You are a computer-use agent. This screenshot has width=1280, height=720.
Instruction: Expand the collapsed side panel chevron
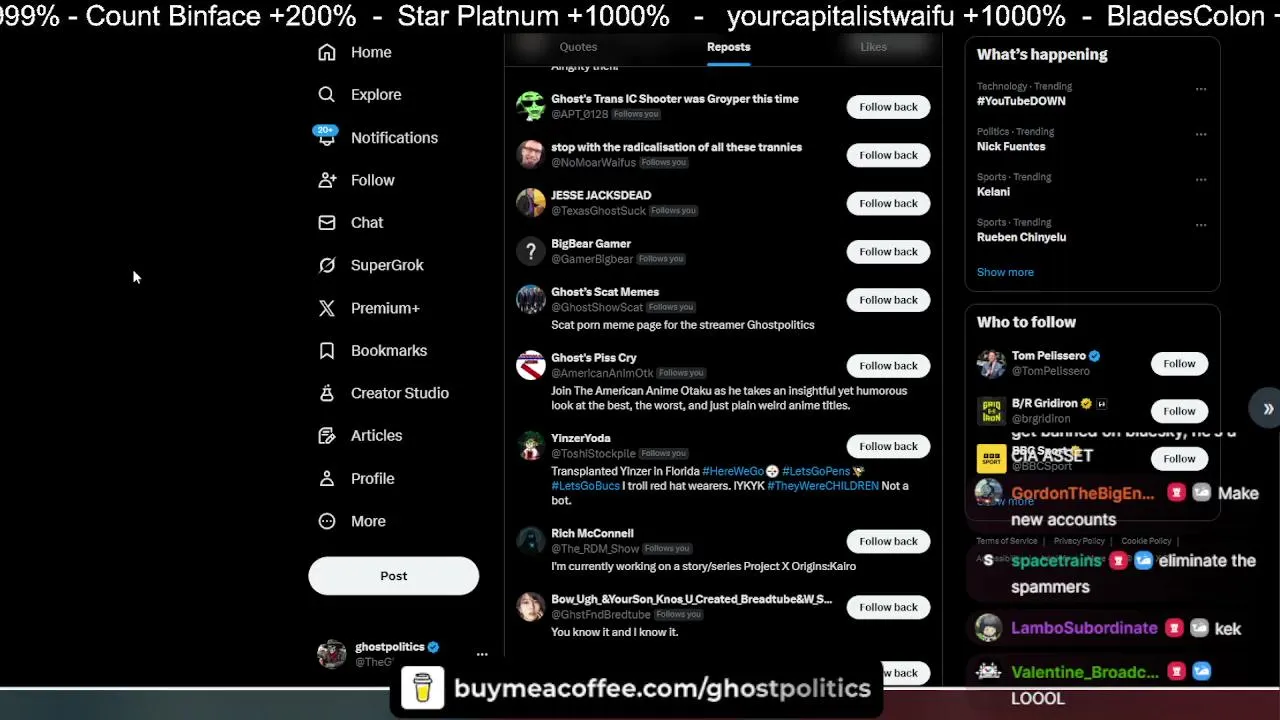pos(1267,409)
